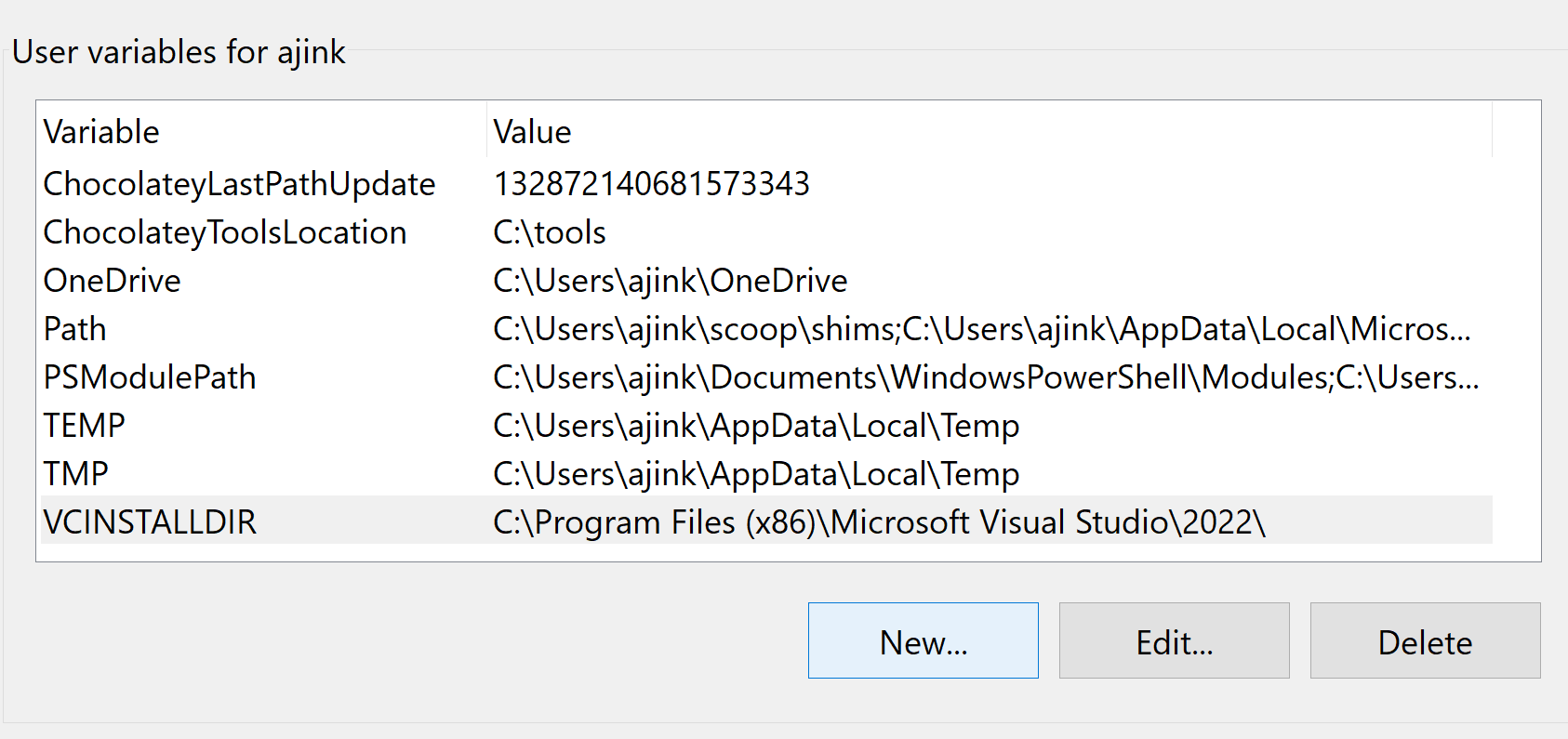Select the OneDrive variable row
This screenshot has height=739, width=1568.
(x=113, y=281)
